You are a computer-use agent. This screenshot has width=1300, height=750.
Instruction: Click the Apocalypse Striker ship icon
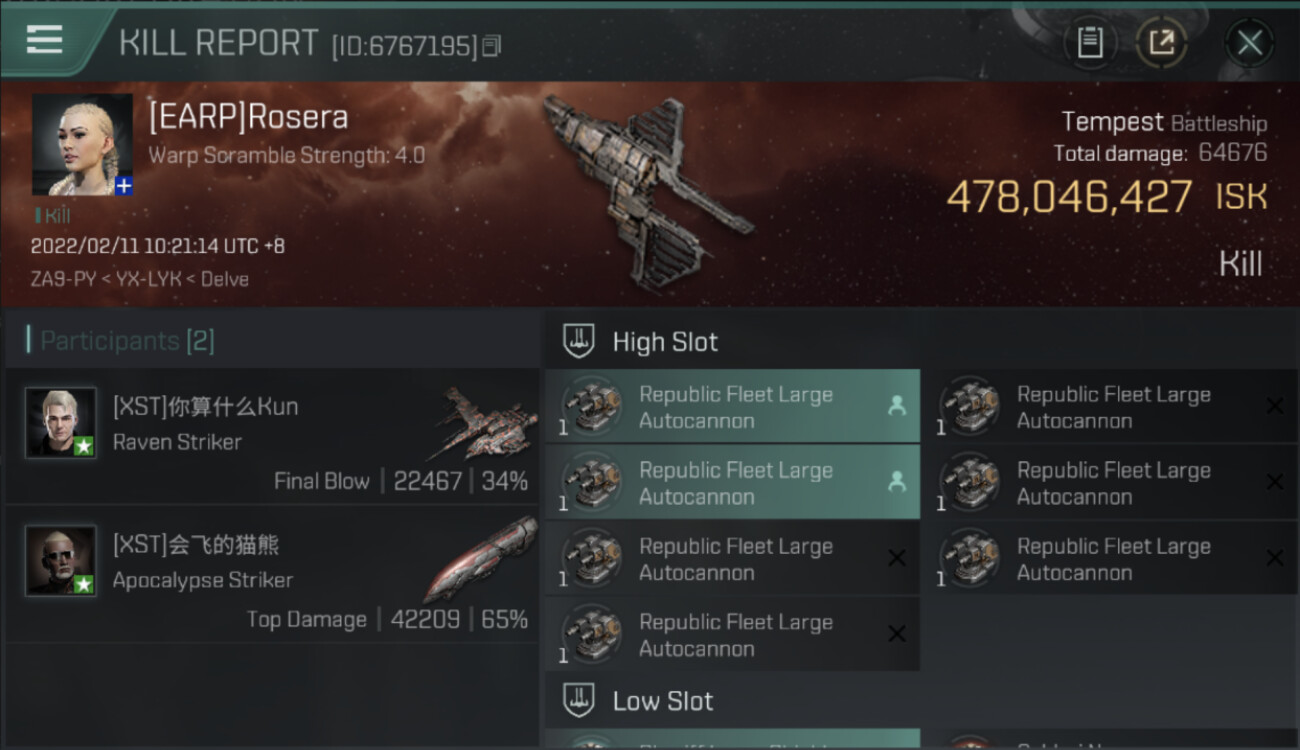(x=482, y=557)
